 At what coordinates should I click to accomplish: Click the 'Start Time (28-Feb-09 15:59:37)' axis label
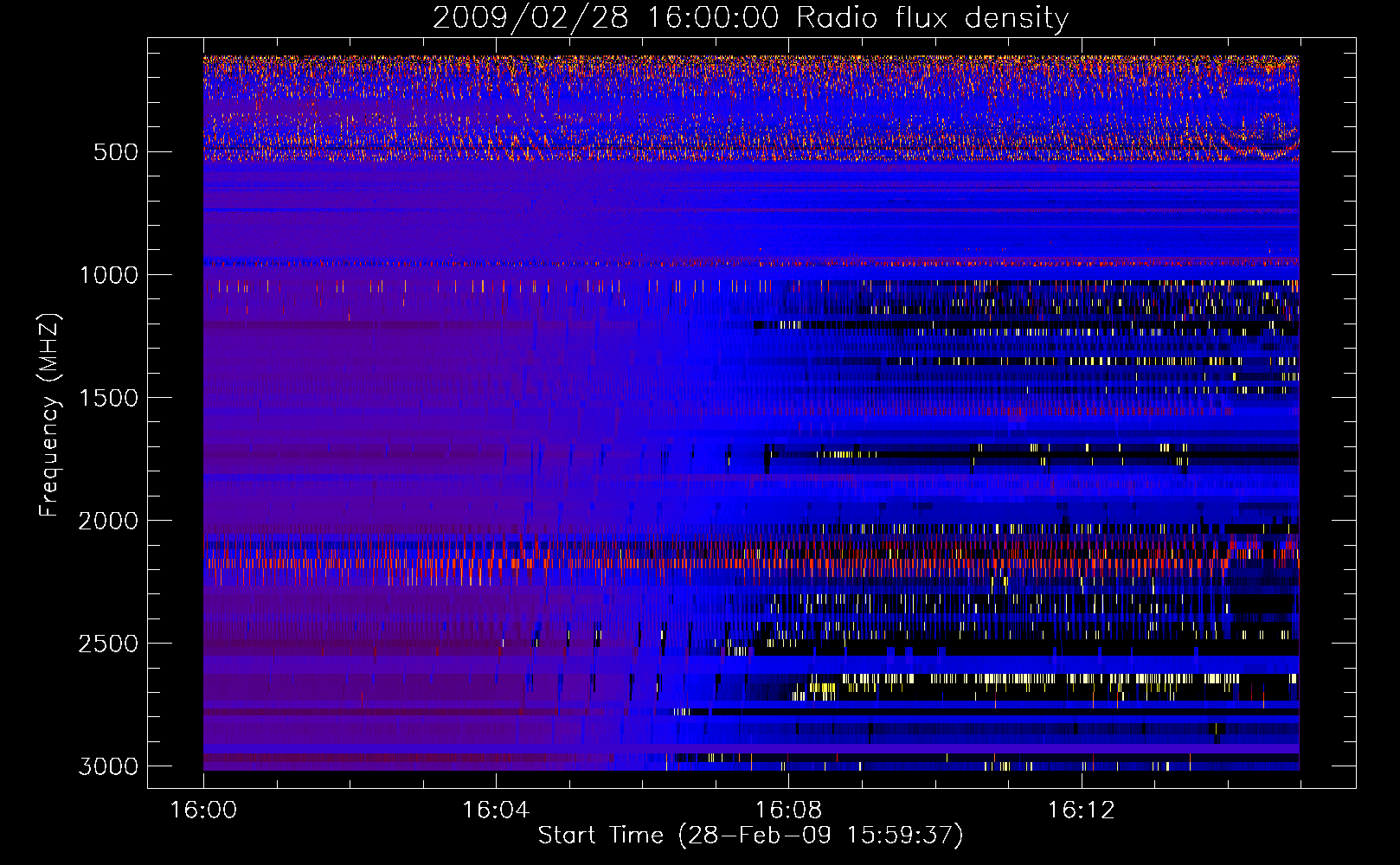coord(750,836)
